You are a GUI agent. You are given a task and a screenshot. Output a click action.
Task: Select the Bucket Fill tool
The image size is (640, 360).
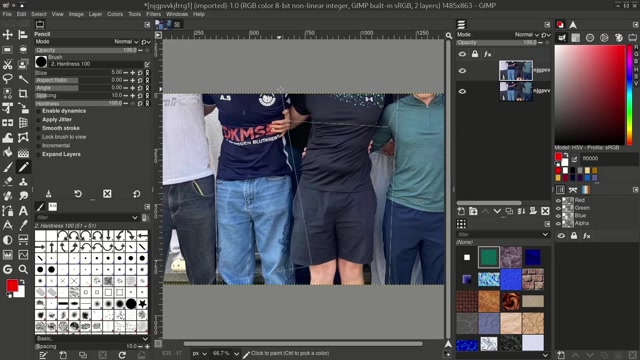point(7,152)
